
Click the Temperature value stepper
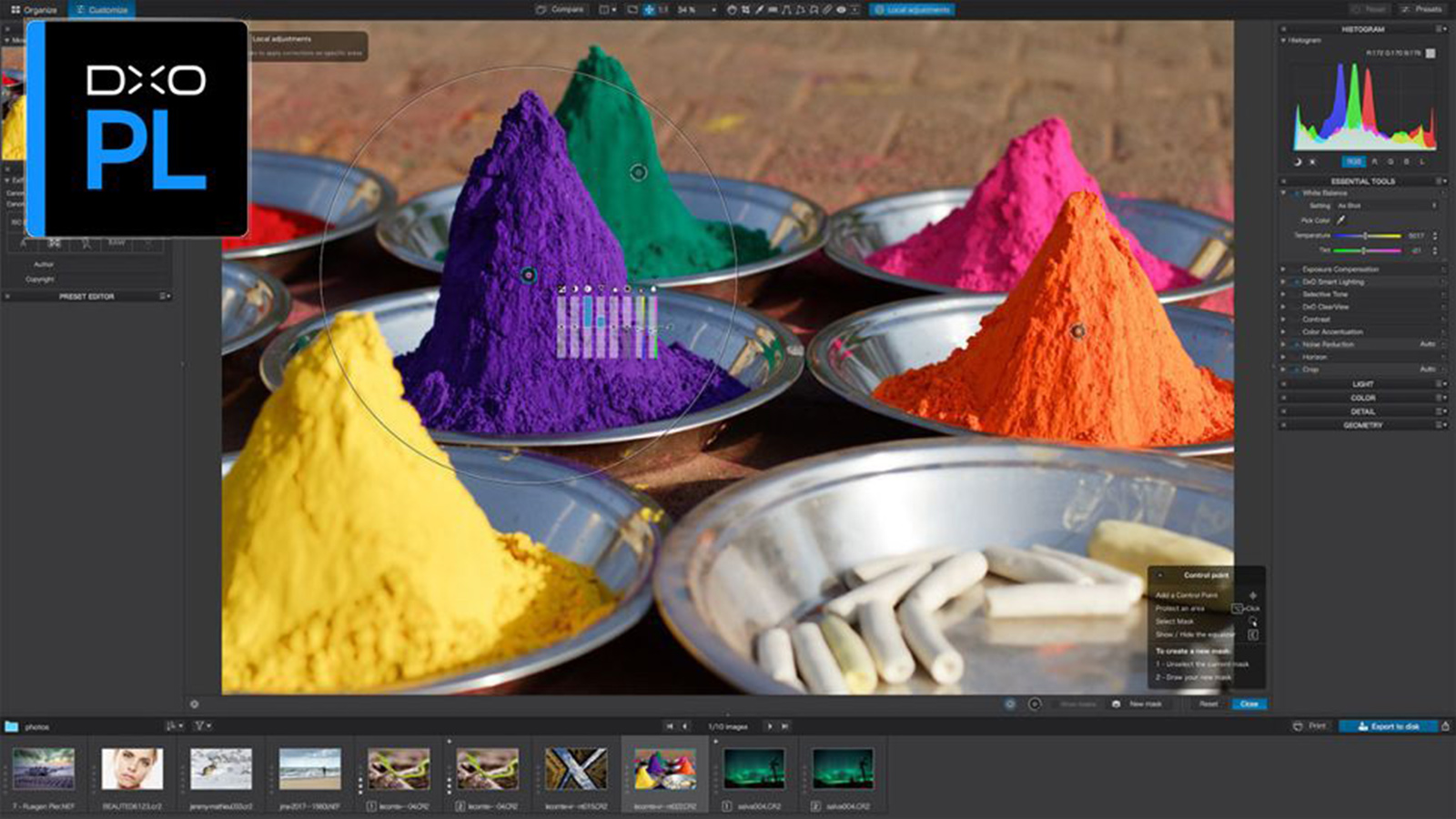(x=1435, y=236)
